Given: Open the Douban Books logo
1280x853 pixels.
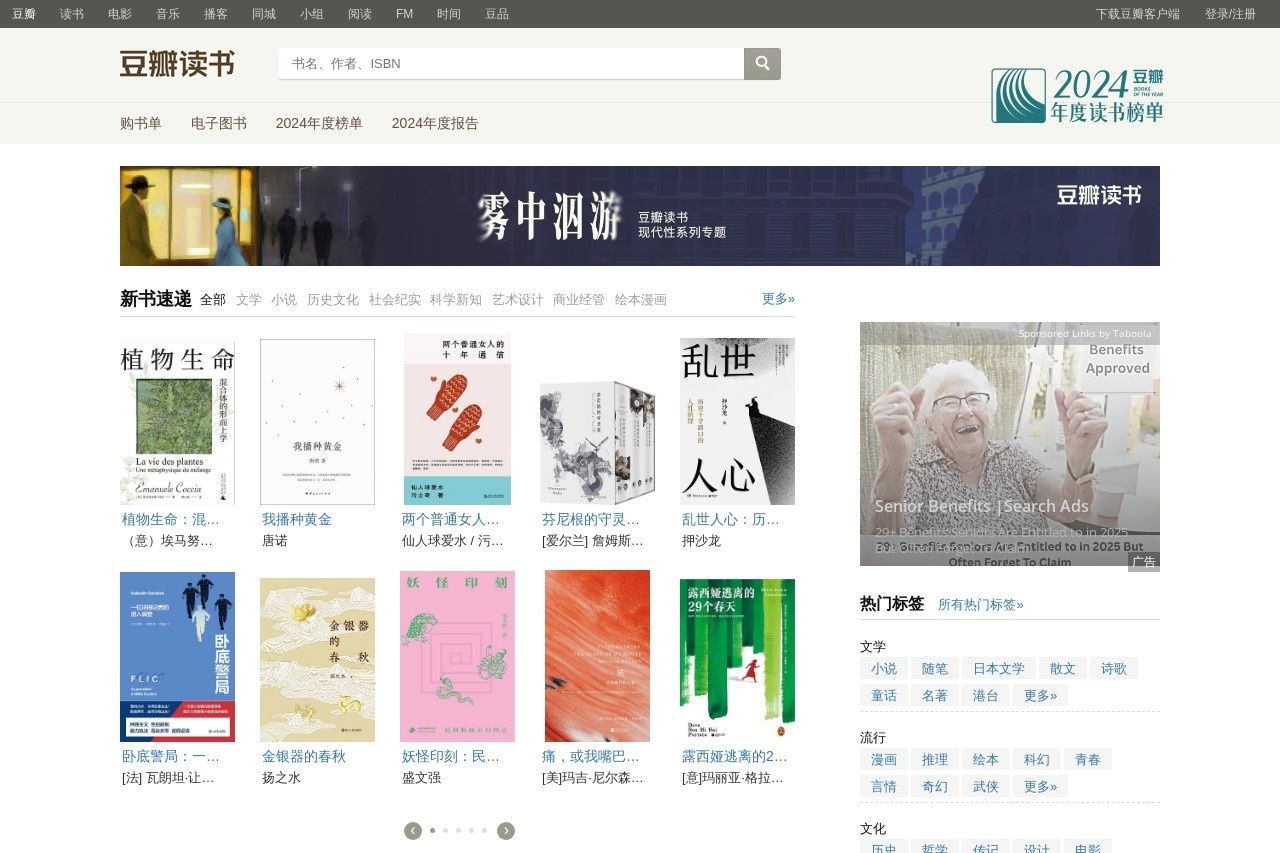Looking at the screenshot, I should pos(177,64).
